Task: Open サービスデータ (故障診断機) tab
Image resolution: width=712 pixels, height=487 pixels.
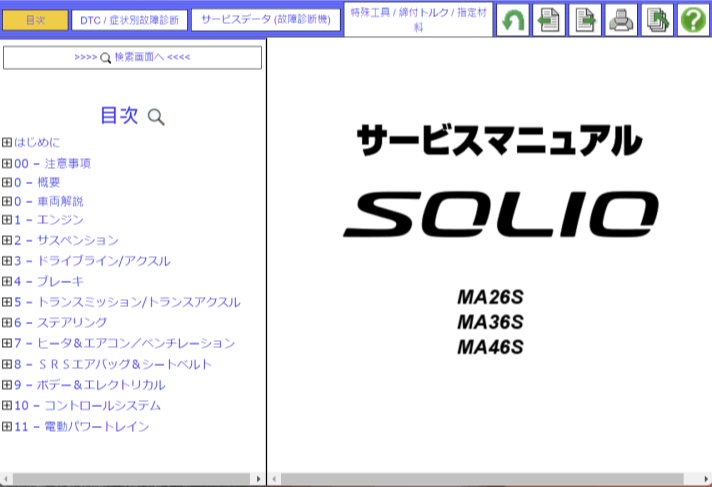Action: [265, 20]
